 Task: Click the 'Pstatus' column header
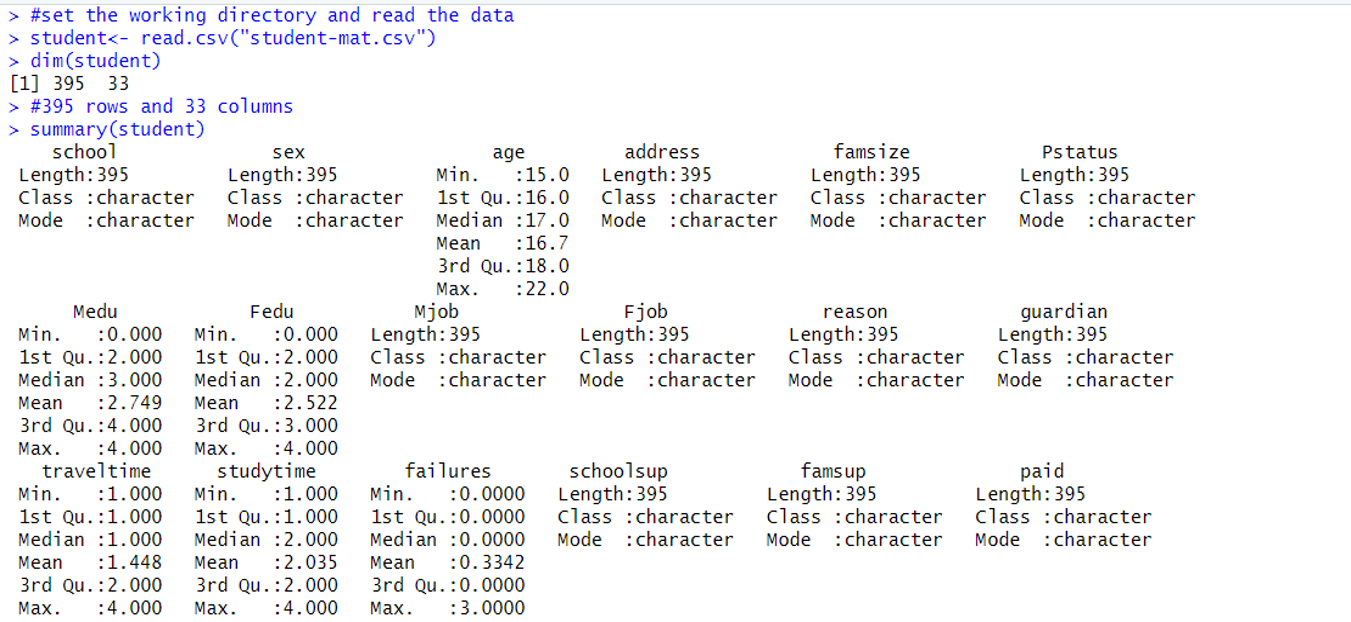[x=1079, y=152]
